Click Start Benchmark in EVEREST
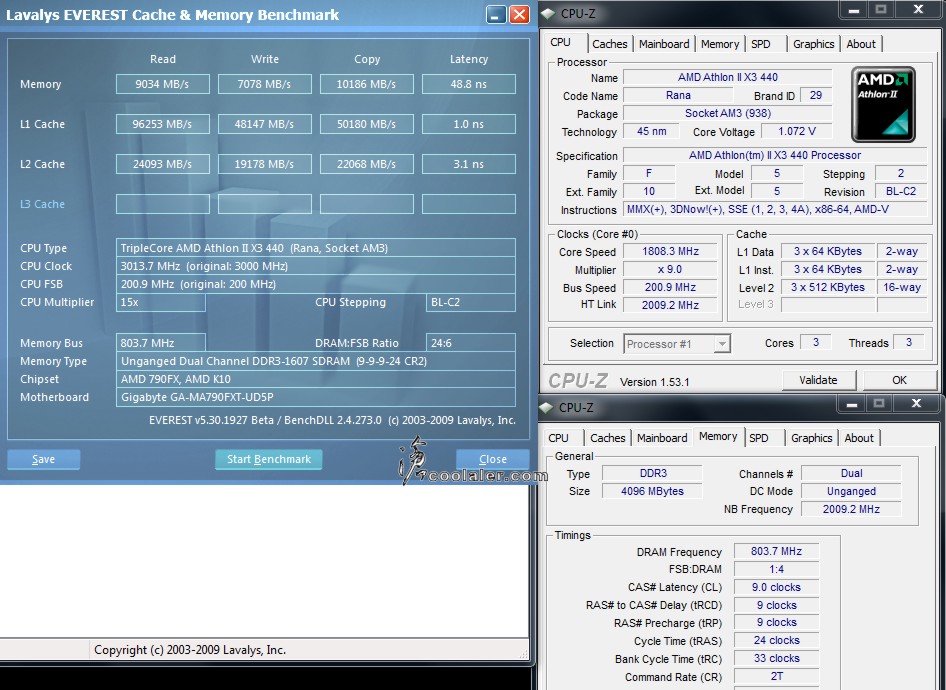 click(268, 459)
